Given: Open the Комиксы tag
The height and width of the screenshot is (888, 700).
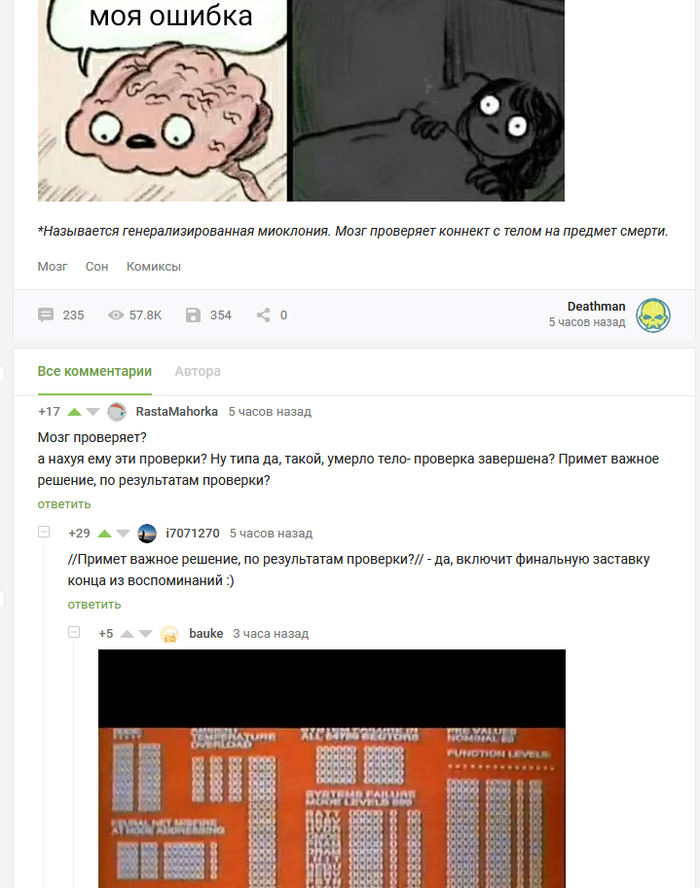Looking at the screenshot, I should [x=153, y=267].
